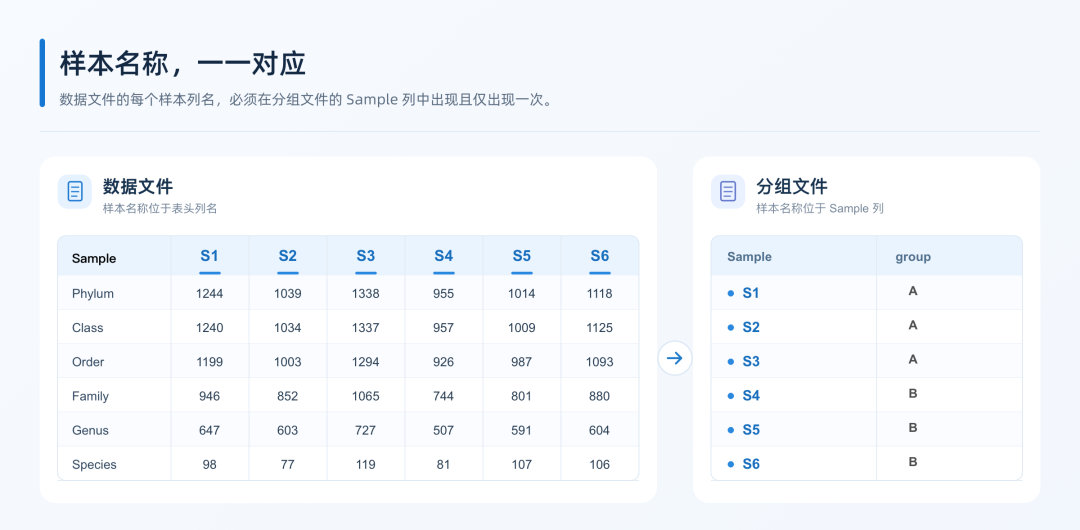Click the cell with value 1003
The height and width of the screenshot is (530, 1080).
[x=288, y=362]
